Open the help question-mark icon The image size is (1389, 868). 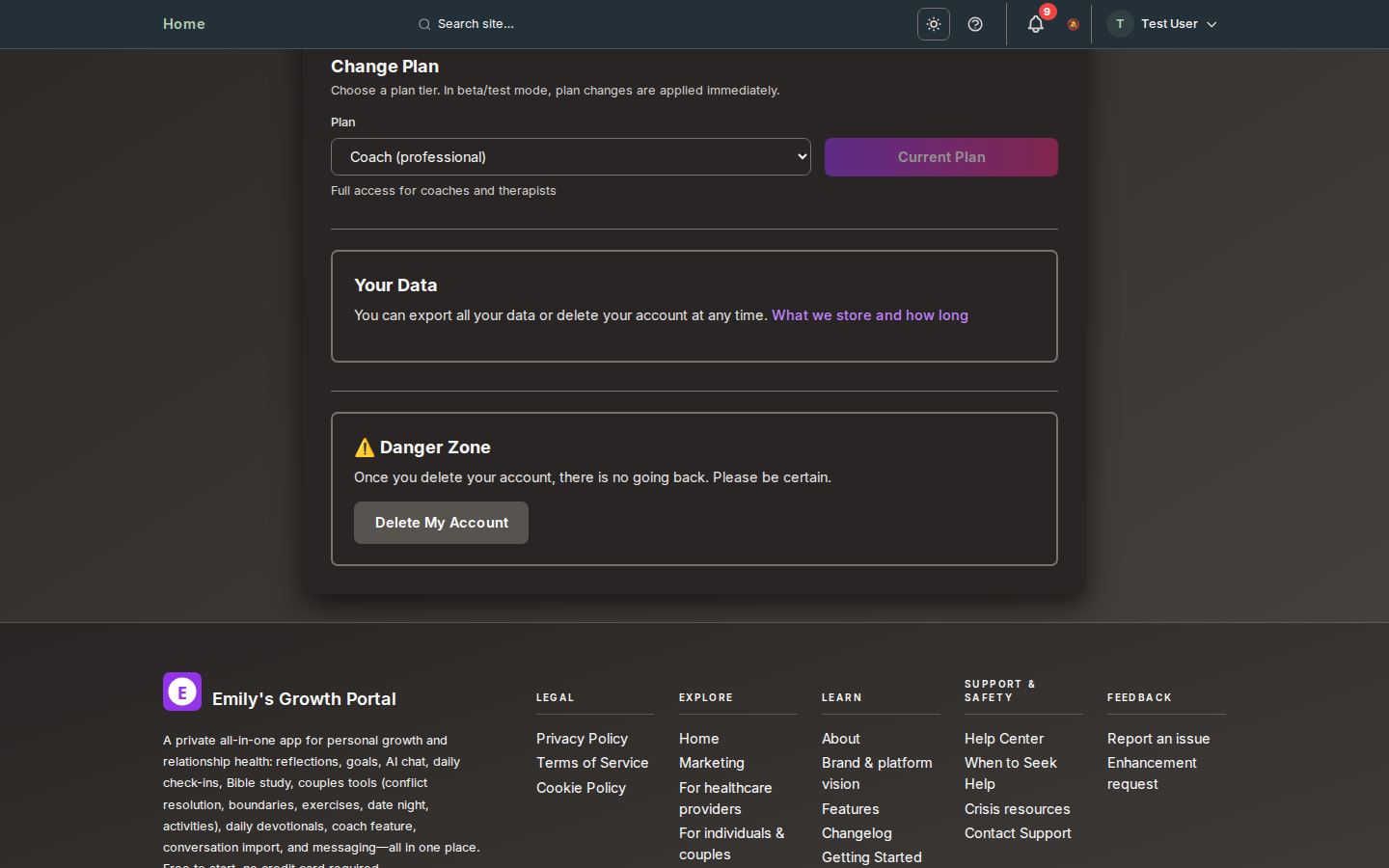pos(974,24)
